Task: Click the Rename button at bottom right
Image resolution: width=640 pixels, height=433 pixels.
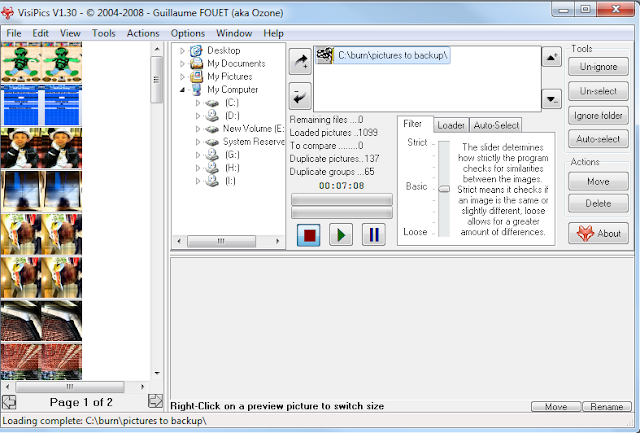Action: tap(607, 406)
